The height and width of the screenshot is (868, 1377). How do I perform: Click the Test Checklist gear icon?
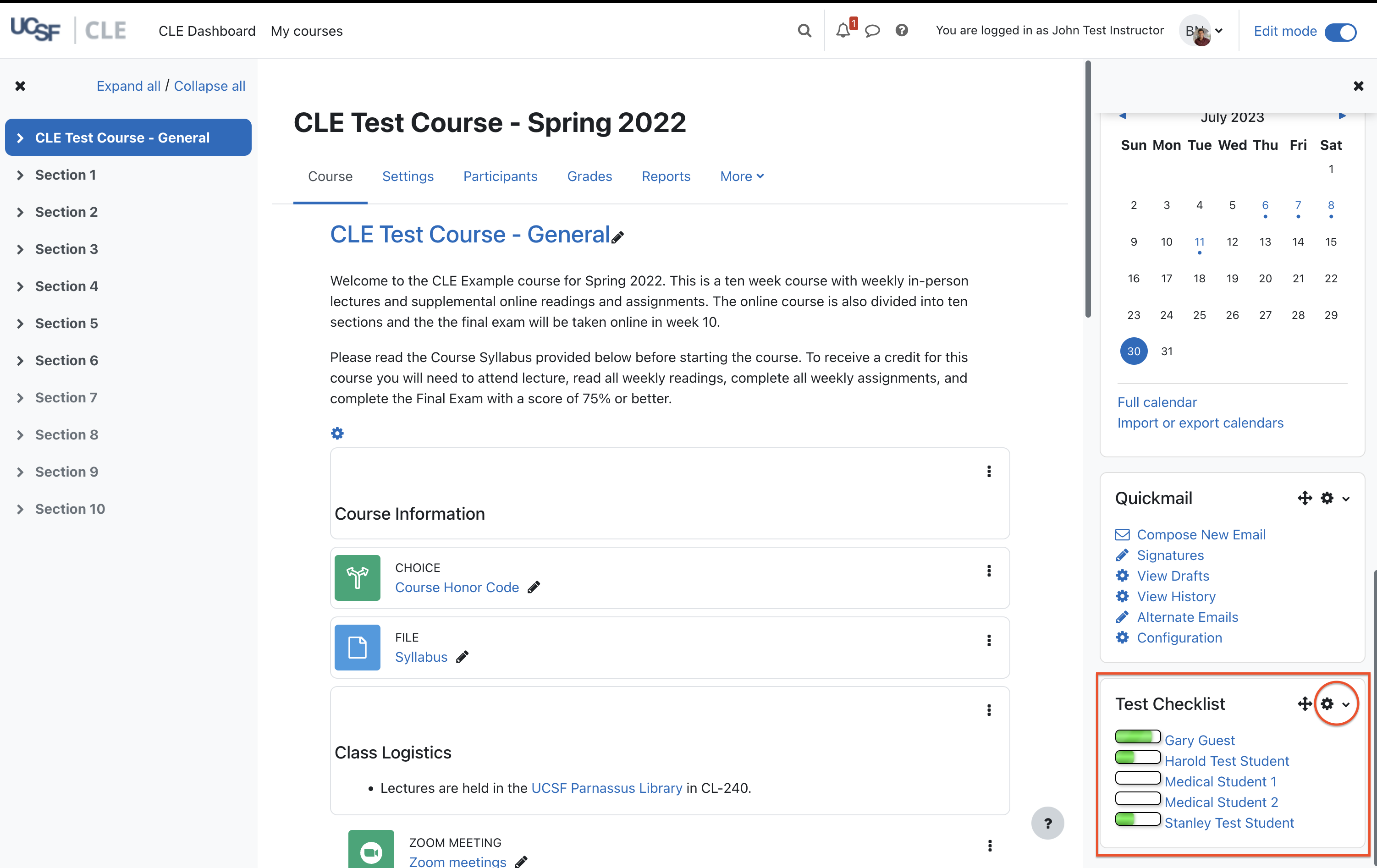pyautogui.click(x=1327, y=704)
